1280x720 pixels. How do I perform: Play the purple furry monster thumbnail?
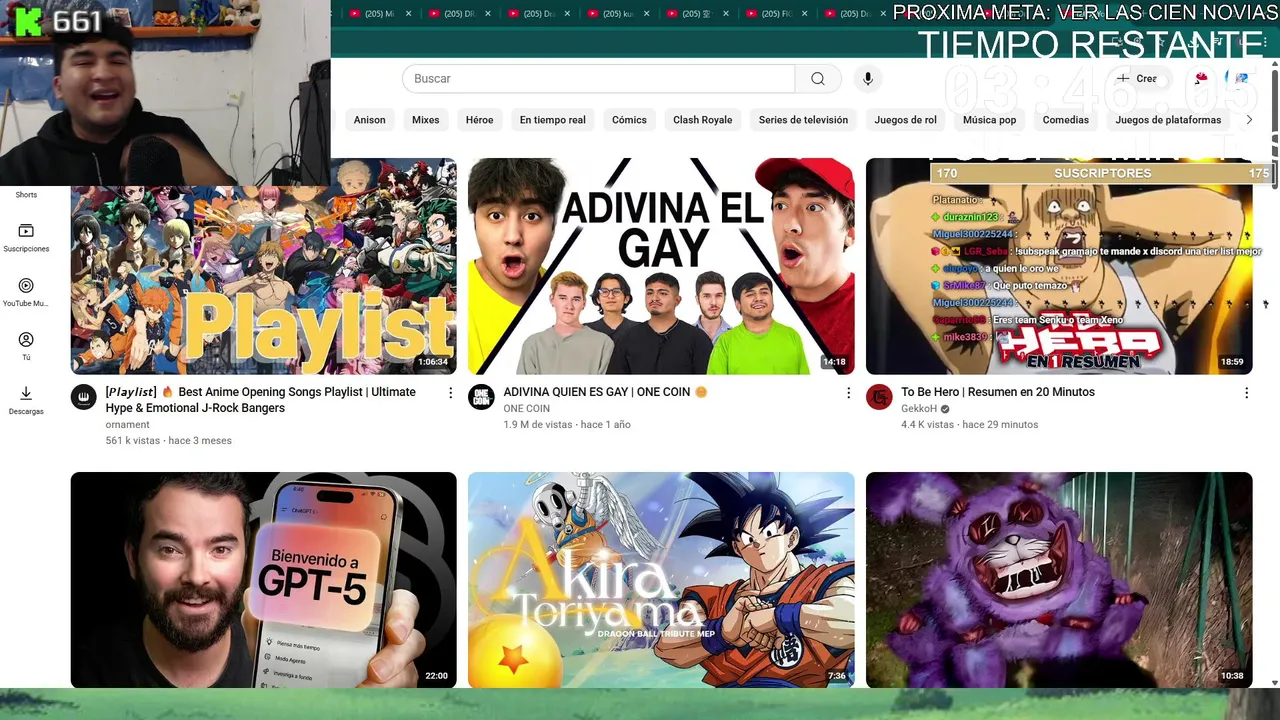(x=1059, y=580)
